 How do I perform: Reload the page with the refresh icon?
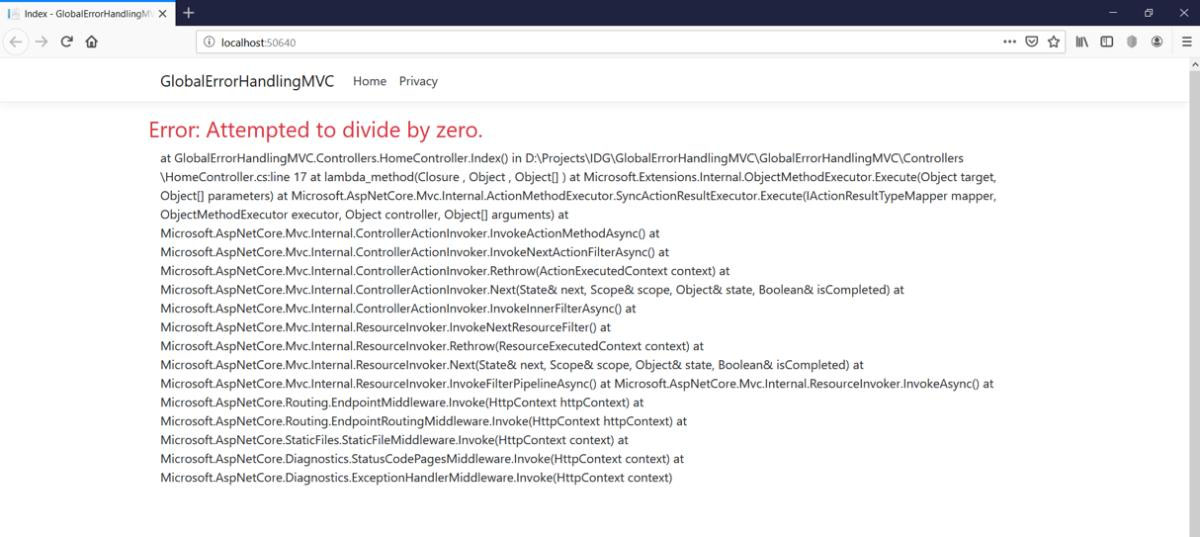pyautogui.click(x=67, y=42)
